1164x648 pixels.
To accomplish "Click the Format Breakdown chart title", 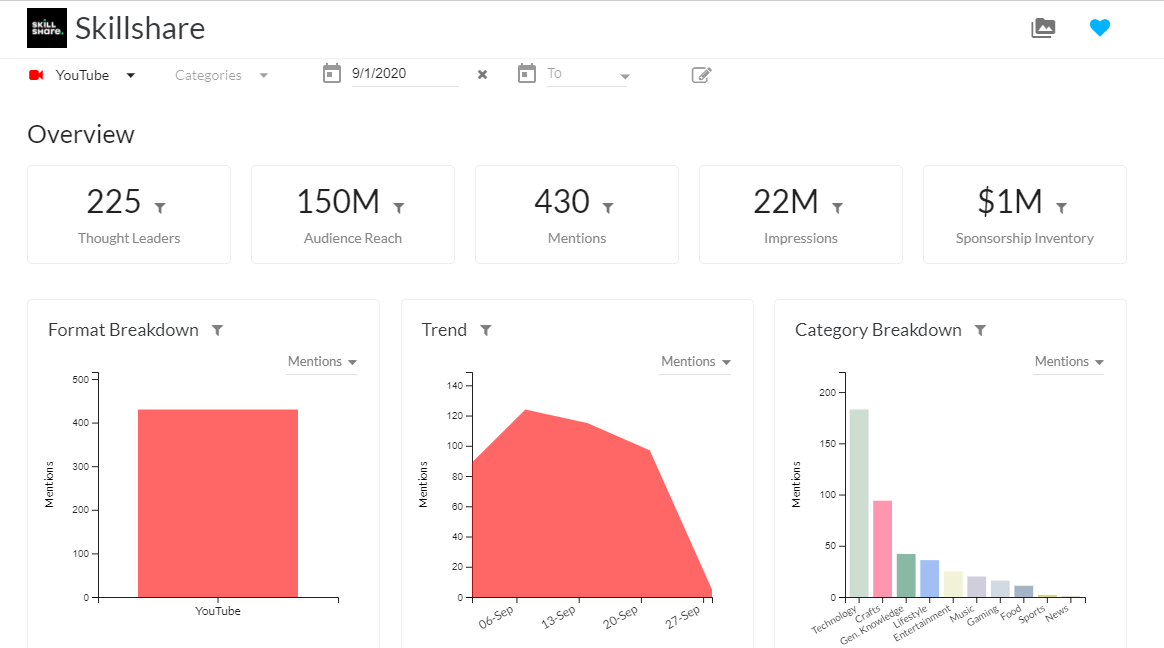I will click(123, 330).
